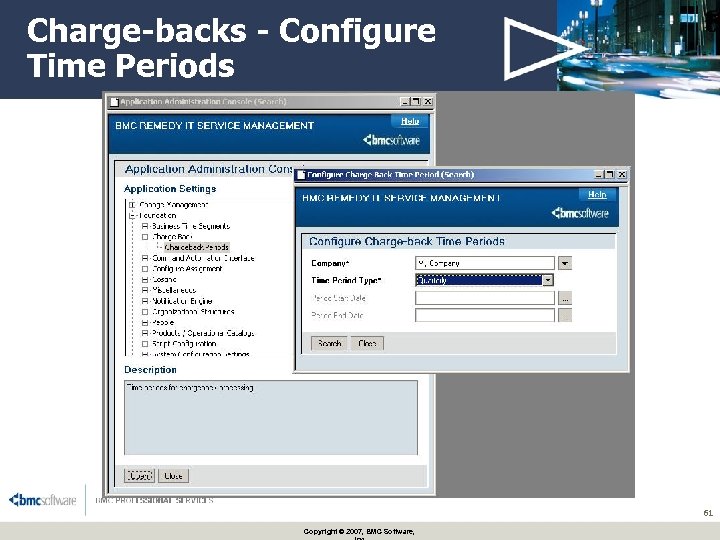Click Close in Time Periods dialog
This screenshot has height=540, width=720.
[367, 343]
